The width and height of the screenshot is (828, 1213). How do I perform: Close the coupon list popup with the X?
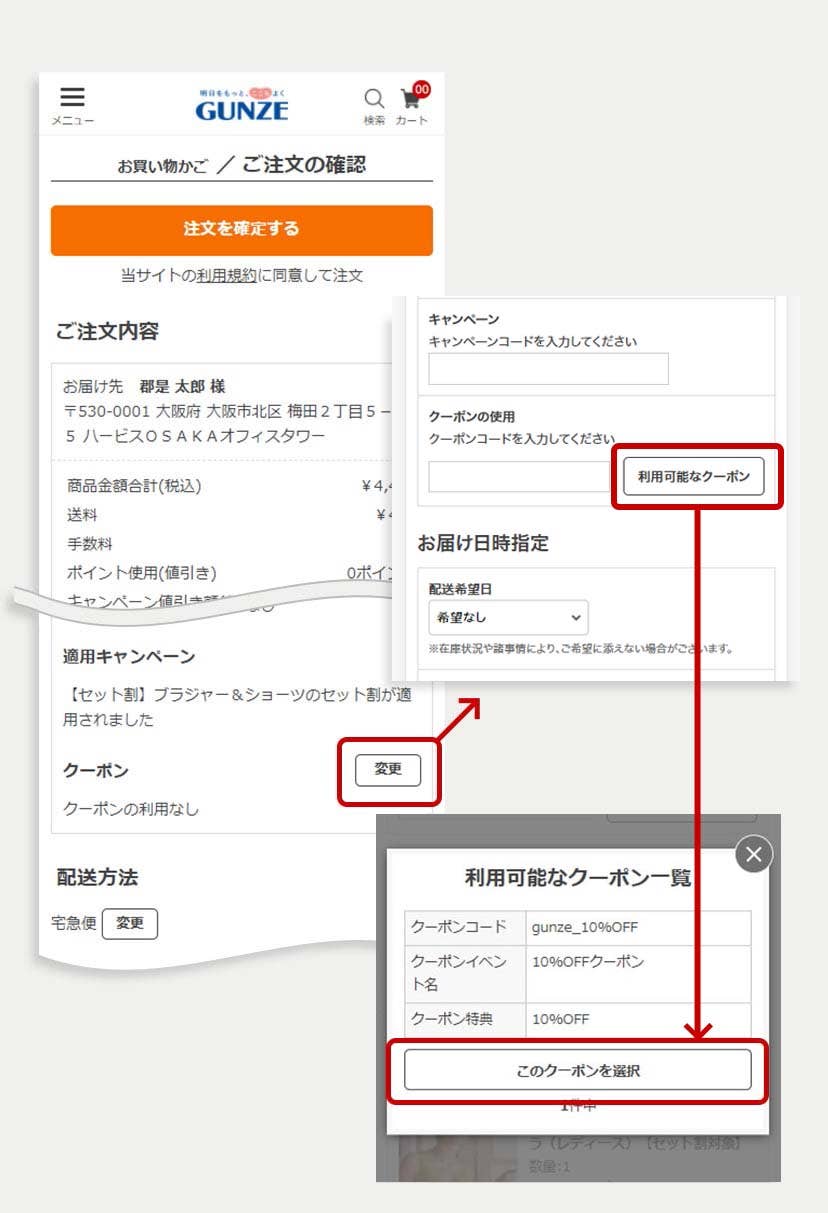753,854
